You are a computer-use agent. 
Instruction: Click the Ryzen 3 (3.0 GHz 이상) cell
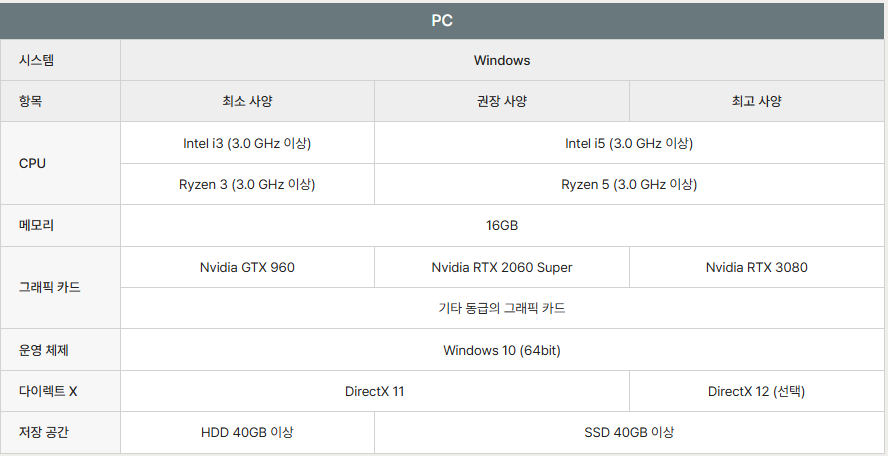point(247,184)
